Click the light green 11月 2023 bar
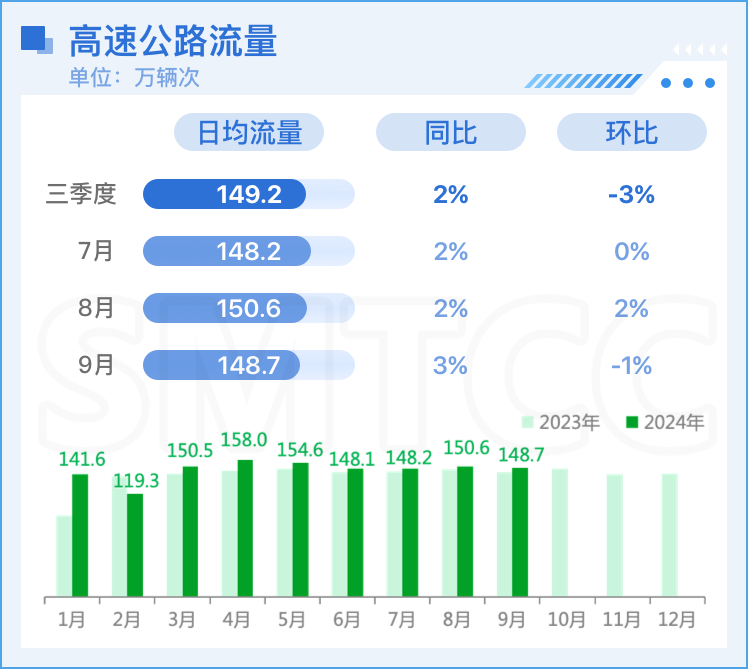 [x=615, y=535]
